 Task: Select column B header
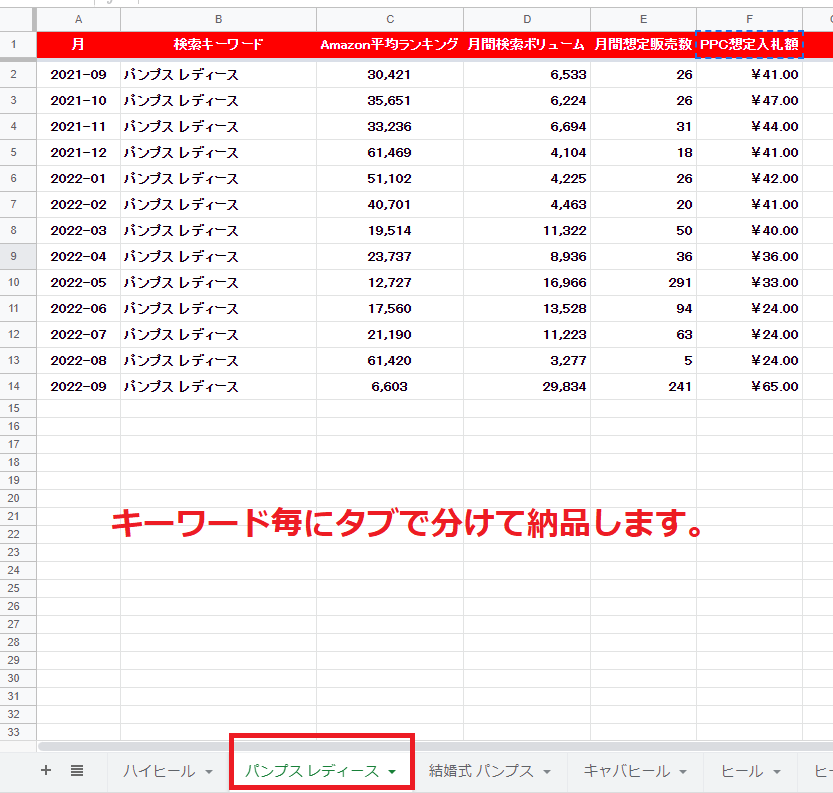(x=218, y=20)
